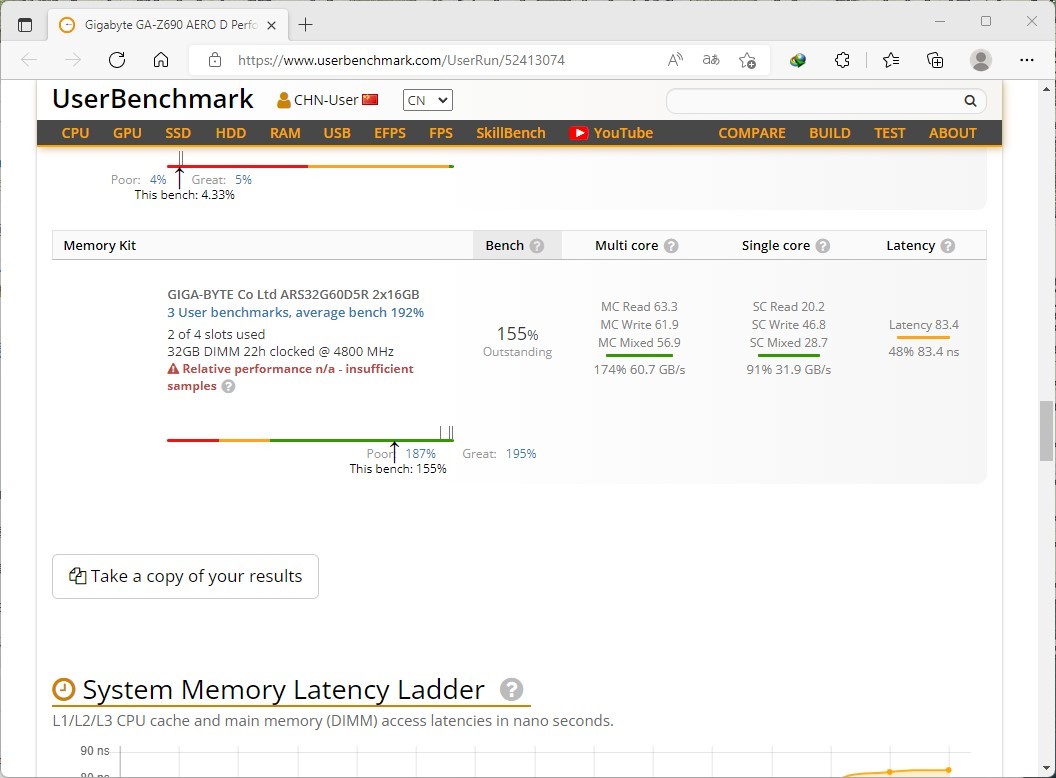Open the CPU menu item
The width and height of the screenshot is (1056, 778).
75,133
